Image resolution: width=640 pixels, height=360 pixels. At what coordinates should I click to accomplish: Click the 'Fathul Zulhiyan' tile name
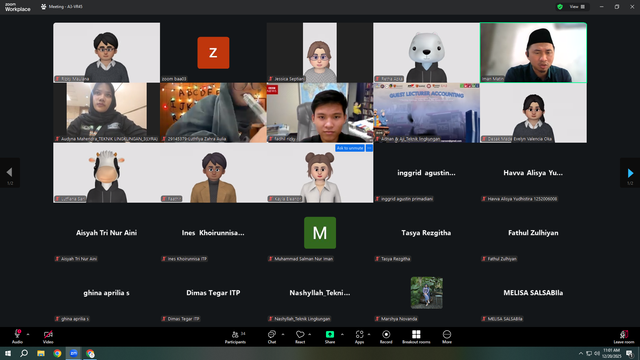pos(533,233)
